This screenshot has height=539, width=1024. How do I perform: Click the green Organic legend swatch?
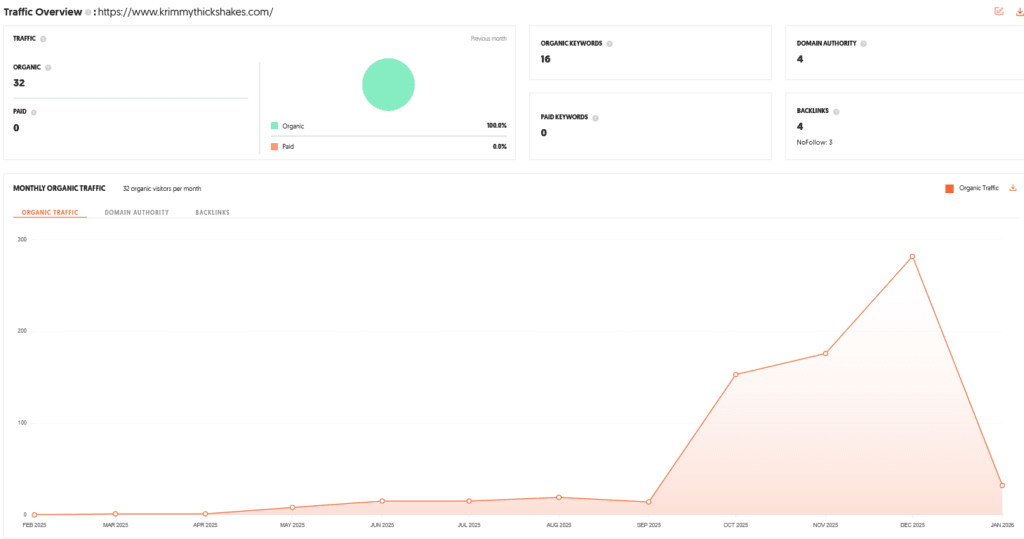click(274, 126)
